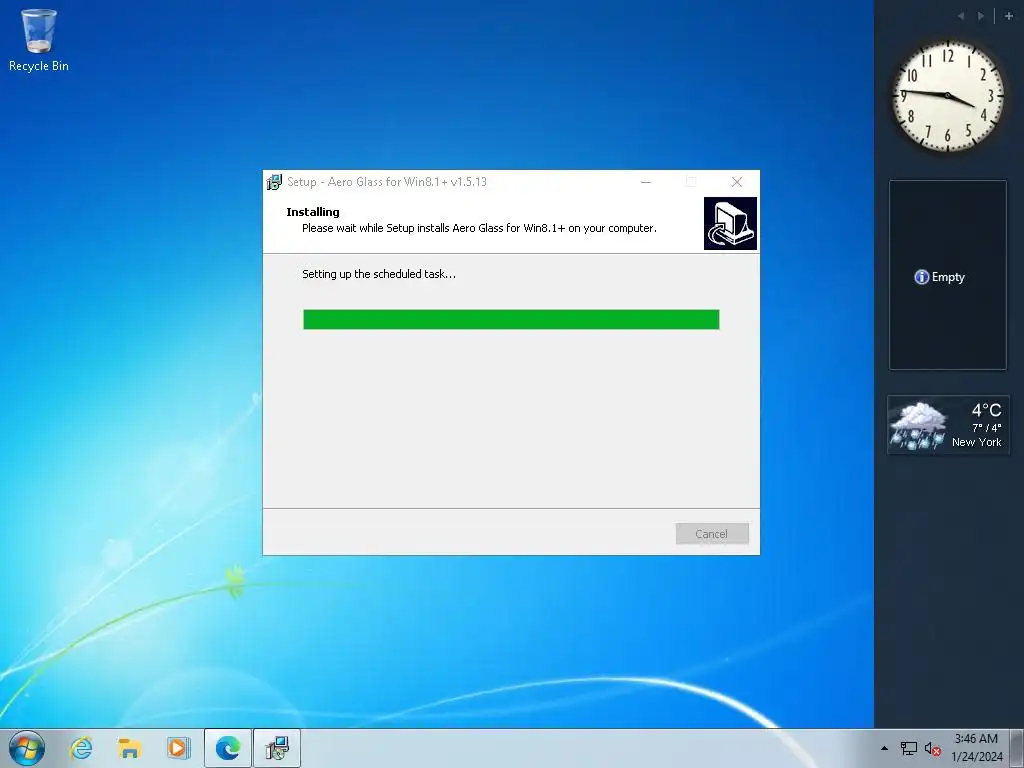Screen dimensions: 1024x768
Task: Select the Setup installer taskbar button
Action: pyautogui.click(x=277, y=748)
